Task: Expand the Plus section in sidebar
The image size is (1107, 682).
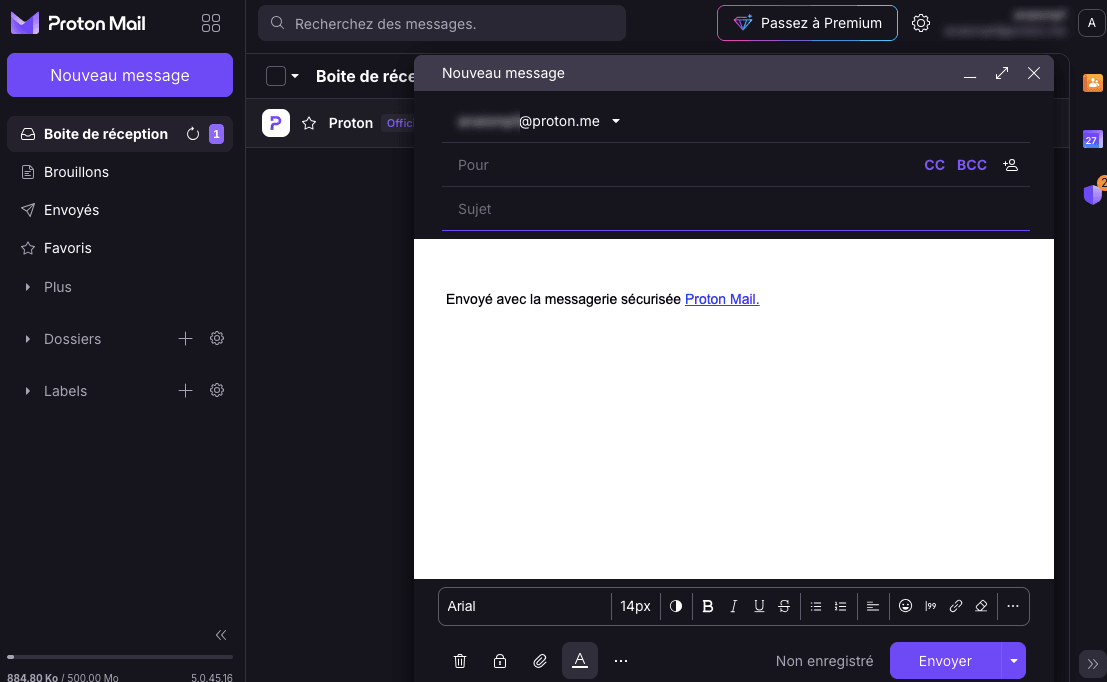Action: click(27, 287)
